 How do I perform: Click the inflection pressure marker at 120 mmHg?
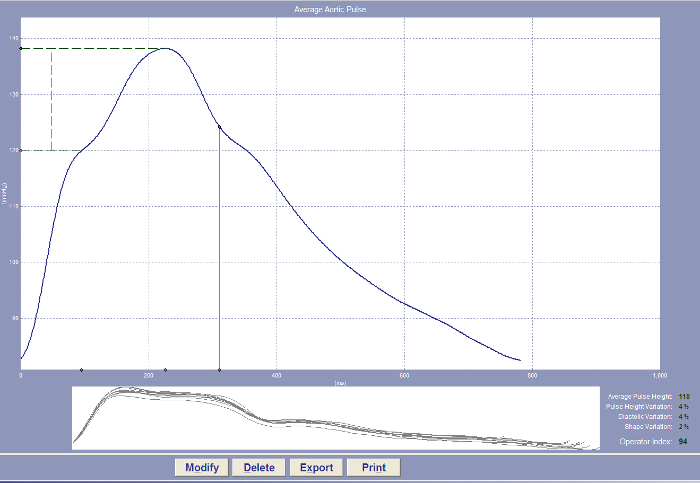point(21,150)
